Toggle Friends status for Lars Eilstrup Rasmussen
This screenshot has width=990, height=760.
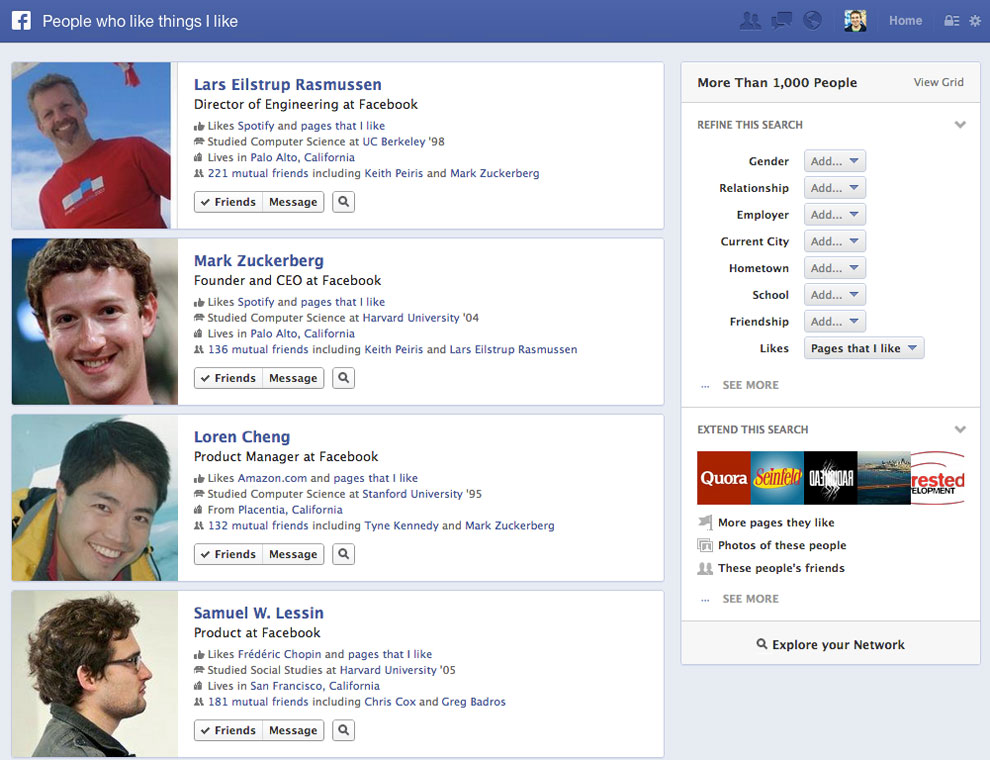coord(228,202)
